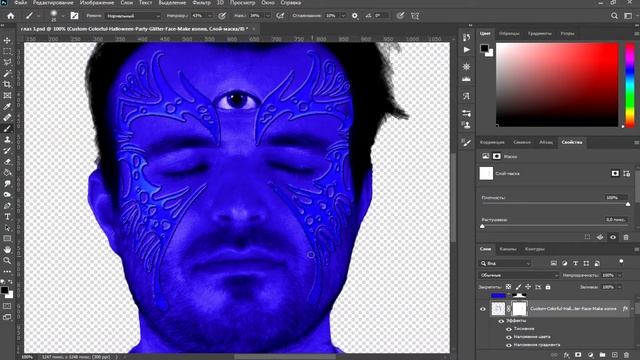Open the Фильтр menu

click(x=201, y=2)
